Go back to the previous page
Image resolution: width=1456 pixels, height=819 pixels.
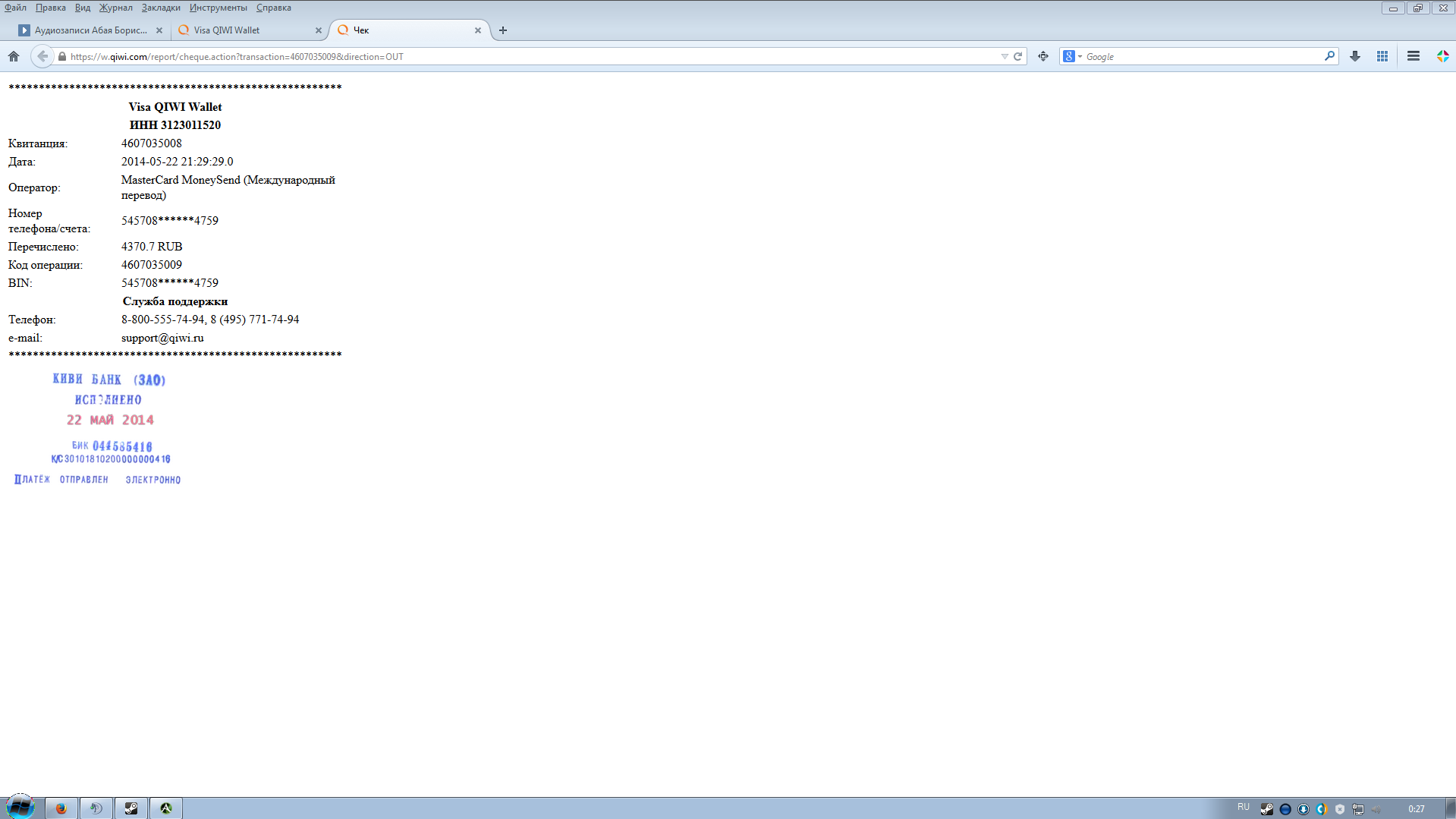(x=42, y=56)
